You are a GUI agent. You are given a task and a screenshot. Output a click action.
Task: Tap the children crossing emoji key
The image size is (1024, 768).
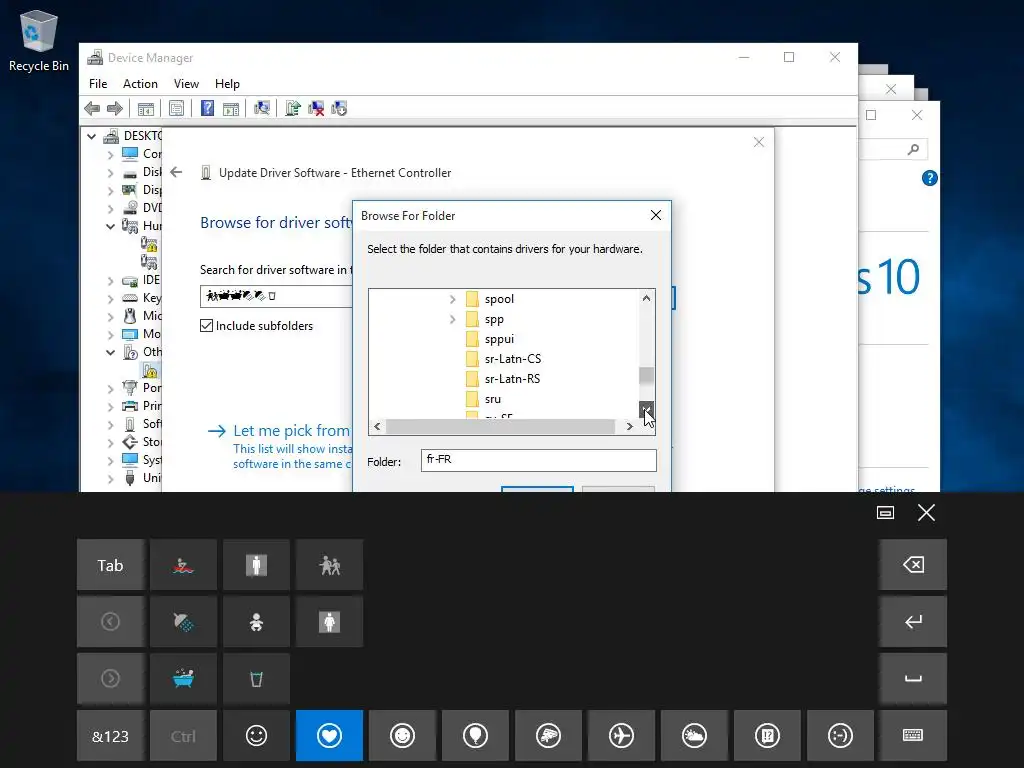[x=329, y=565]
